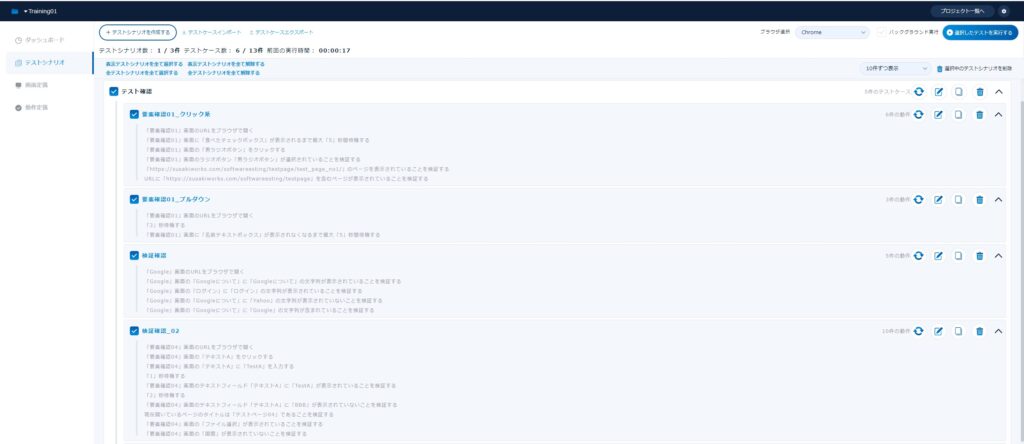Enable the バックグラウンド実行 checkbox

coord(882,32)
